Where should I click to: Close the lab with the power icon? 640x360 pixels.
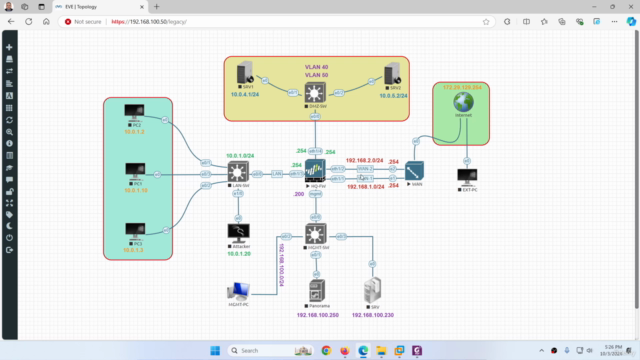point(9,238)
